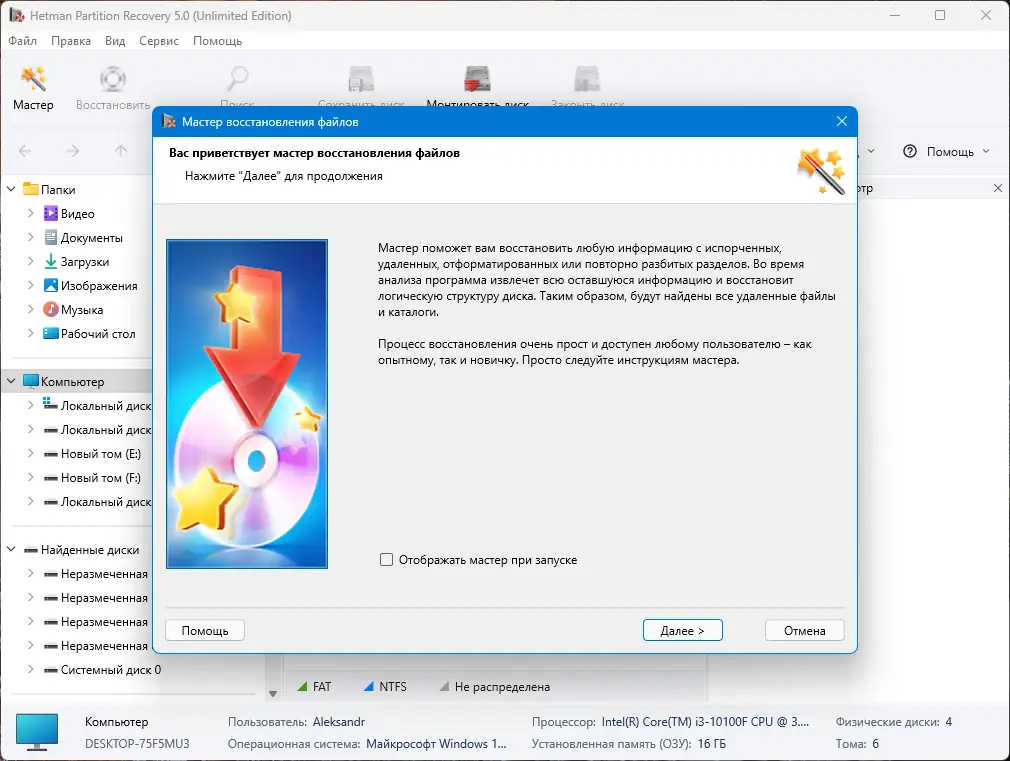Screen dimensions: 1010x761
Task: Click the NTFS legend entry
Action: (385, 687)
